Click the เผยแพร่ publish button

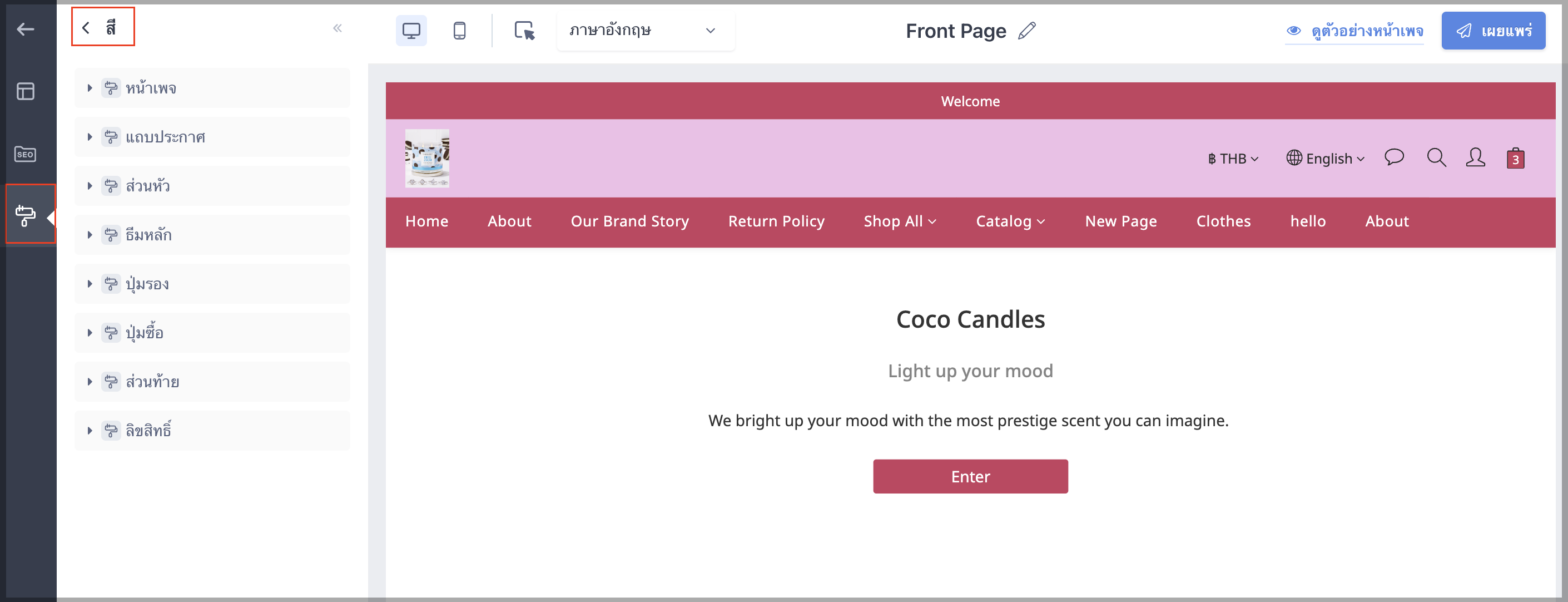click(x=1493, y=31)
